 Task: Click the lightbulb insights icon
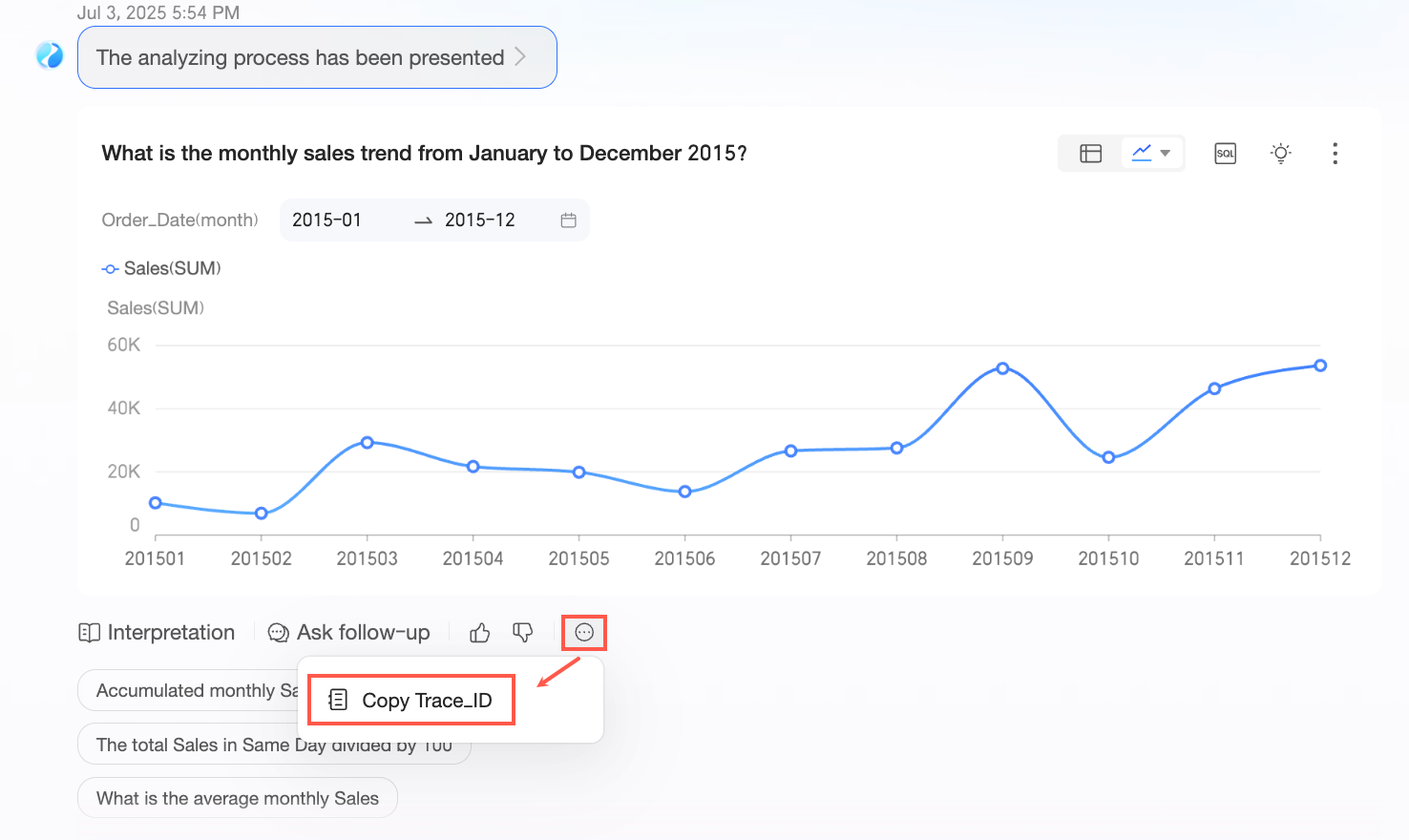(1281, 153)
